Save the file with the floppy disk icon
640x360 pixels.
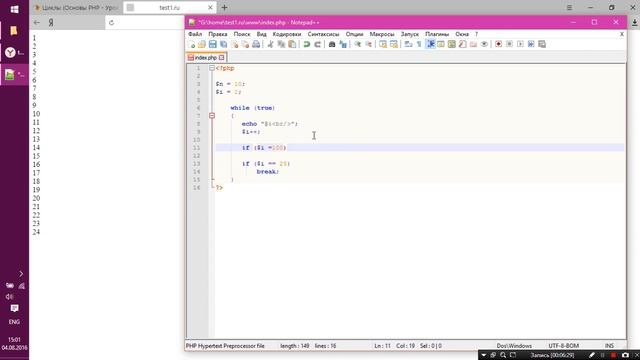(213, 44)
